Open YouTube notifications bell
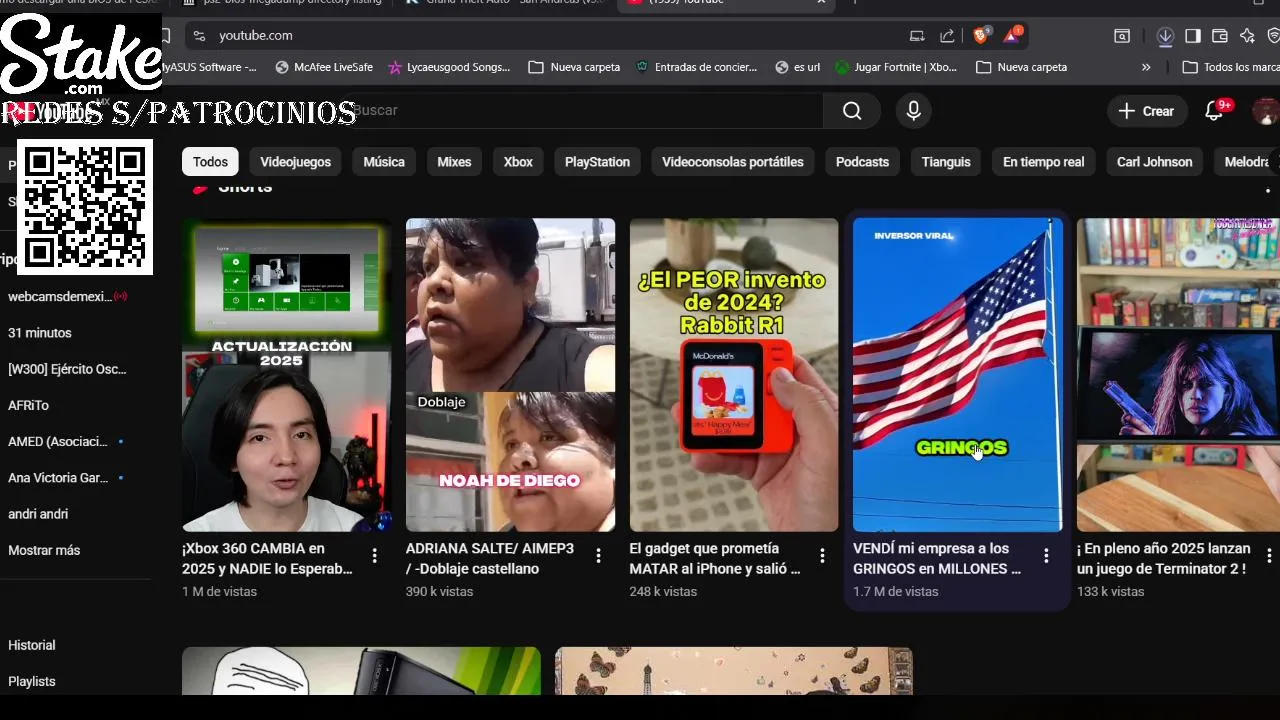Viewport: 1280px width, 720px height. coord(1214,111)
